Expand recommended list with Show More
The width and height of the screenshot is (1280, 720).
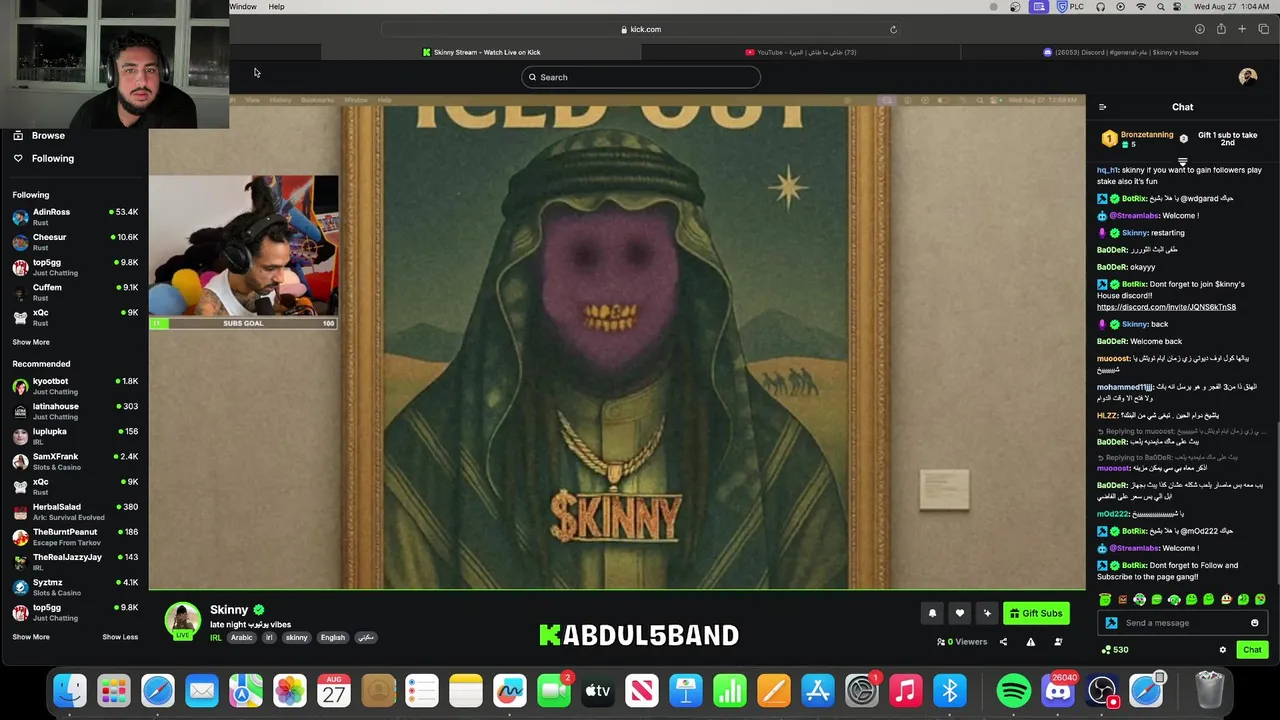tap(31, 637)
